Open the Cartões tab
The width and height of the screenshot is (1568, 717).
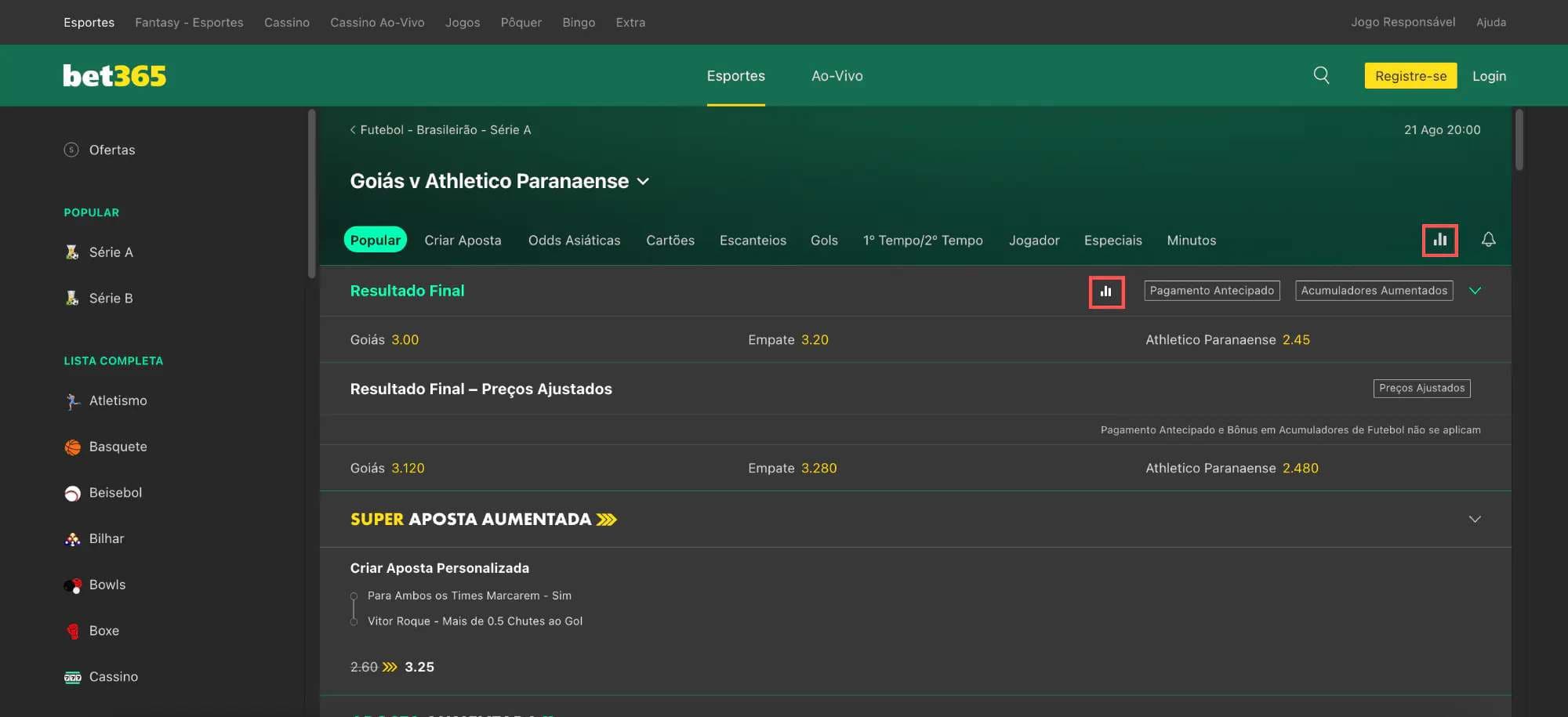coord(670,241)
